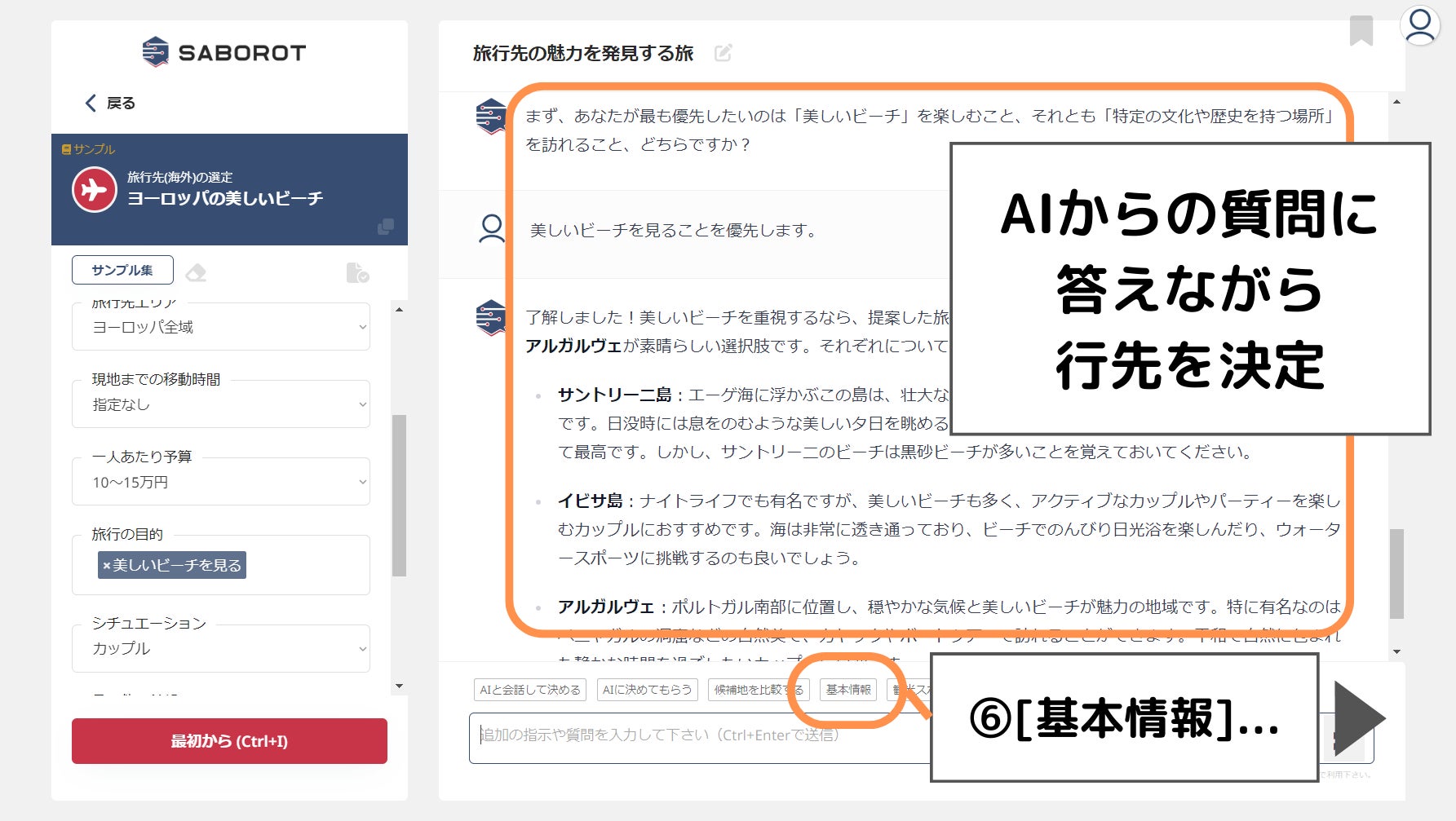Click the サンプル label on card
This screenshot has width=1456, height=821.
point(89,149)
